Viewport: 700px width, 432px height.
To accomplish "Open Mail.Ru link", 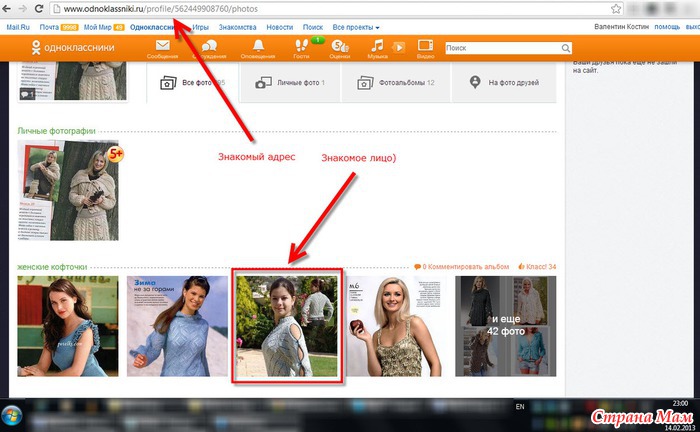I will point(18,27).
